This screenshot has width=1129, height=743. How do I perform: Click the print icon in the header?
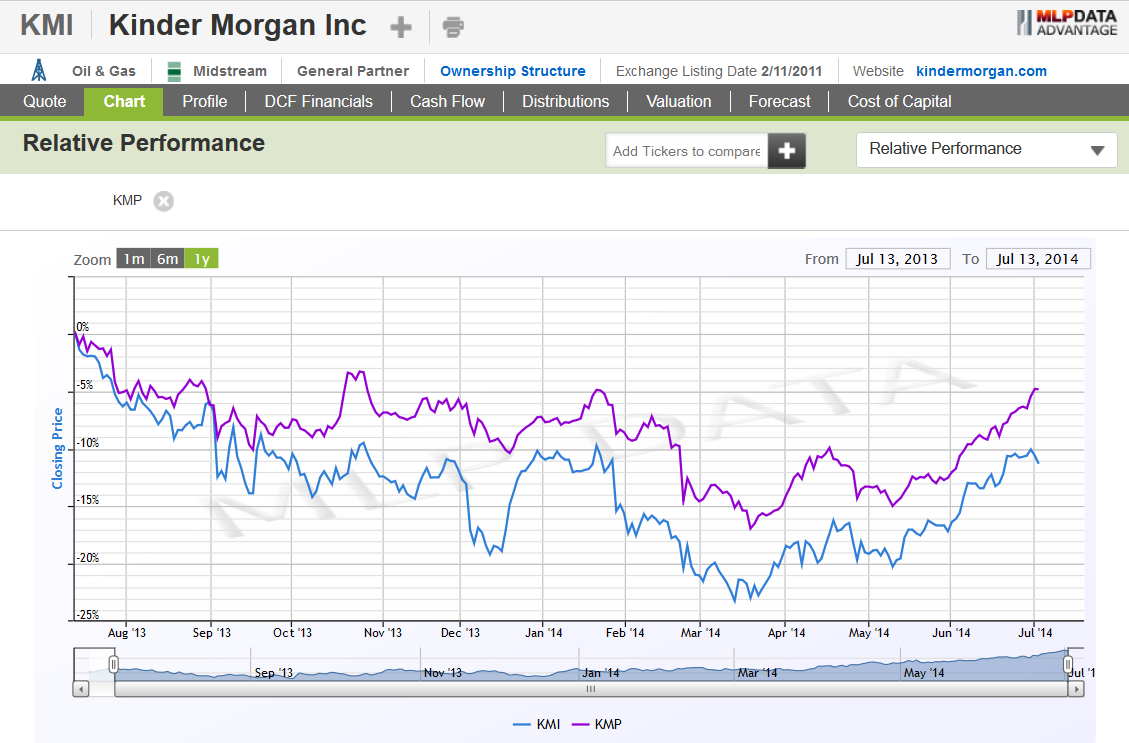point(452,25)
